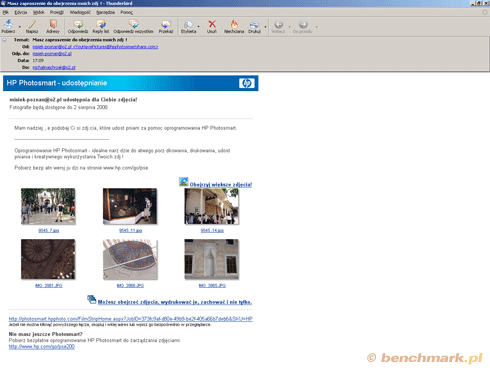The width and height of the screenshot is (490, 370).
Task: Click 'Możesz obejrzeć zdjęcia, wydrukować je' link
Action: click(175, 302)
